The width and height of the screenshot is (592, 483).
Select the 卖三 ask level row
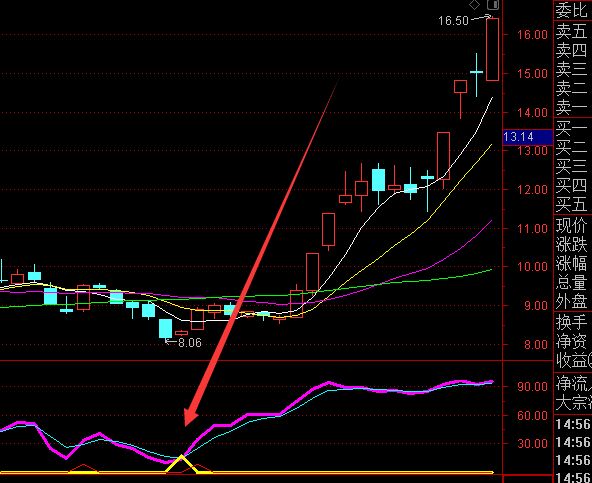[573, 70]
